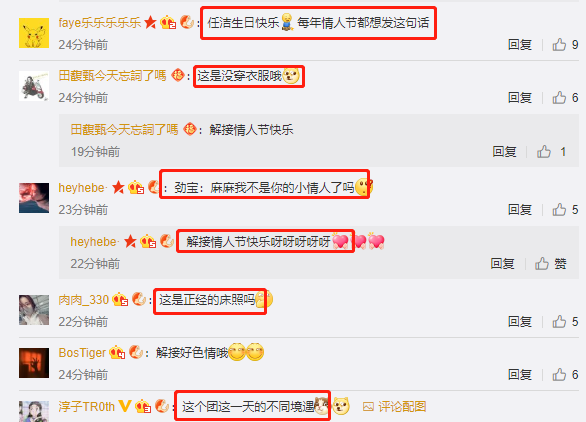Image resolution: width=586 pixels, height=422 pixels.
Task: Click 赞 thumbs-up on heyhebe's 22分钟前 reply
Action: click(x=550, y=264)
